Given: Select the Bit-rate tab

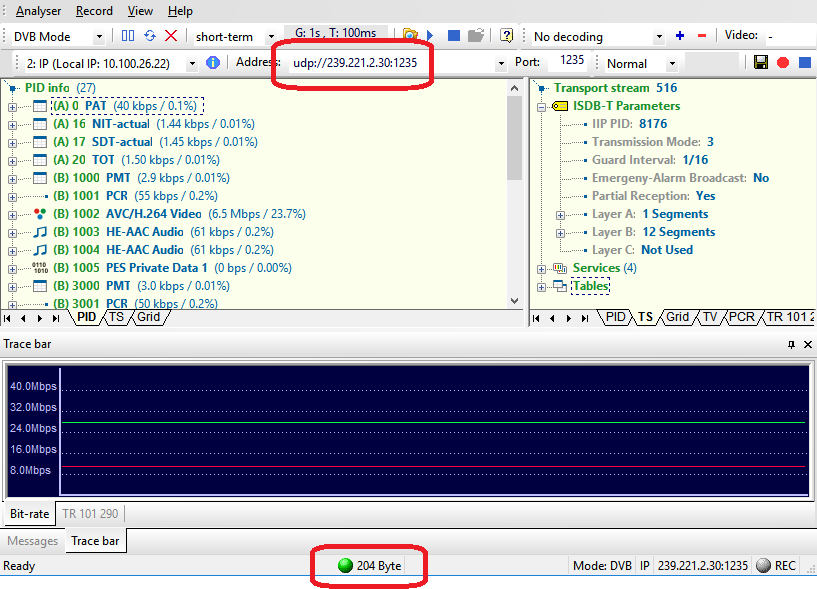Looking at the screenshot, I should pos(30,514).
